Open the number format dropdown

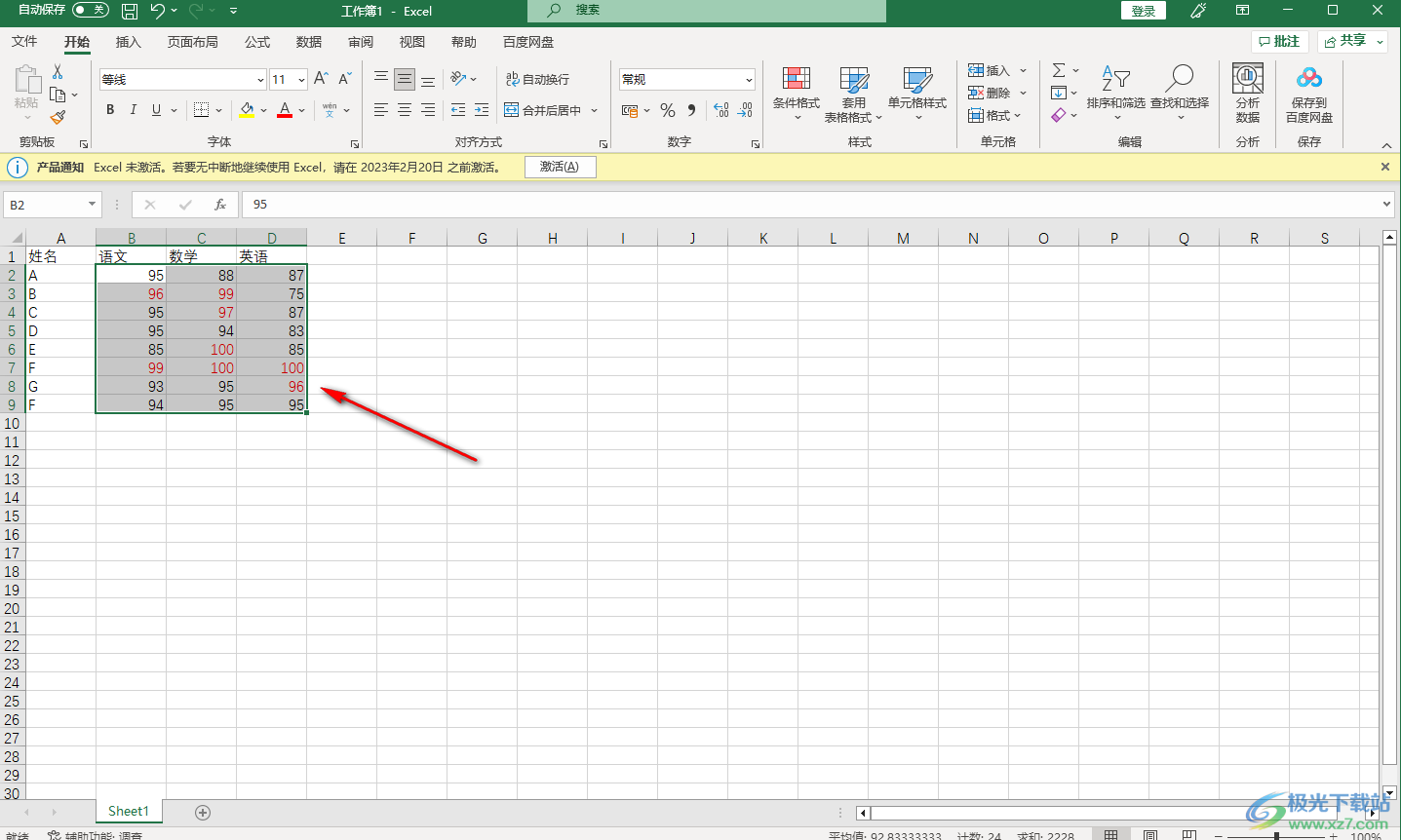point(748,80)
